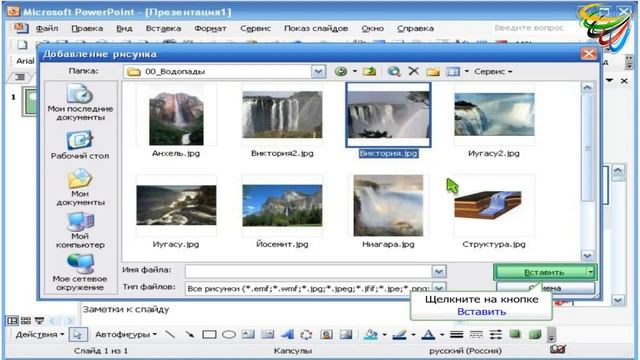Go to Рабочий стол location
This screenshot has width=640, height=360.
(x=80, y=145)
